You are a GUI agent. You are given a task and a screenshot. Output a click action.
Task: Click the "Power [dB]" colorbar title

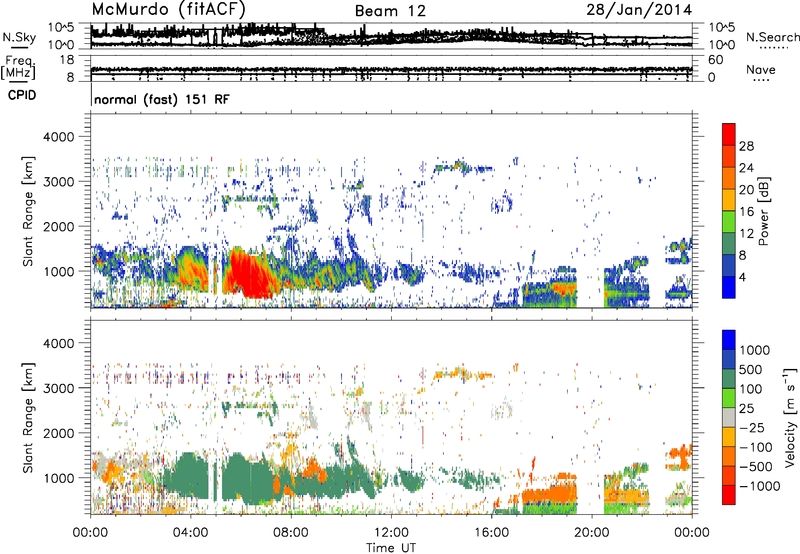763,211
